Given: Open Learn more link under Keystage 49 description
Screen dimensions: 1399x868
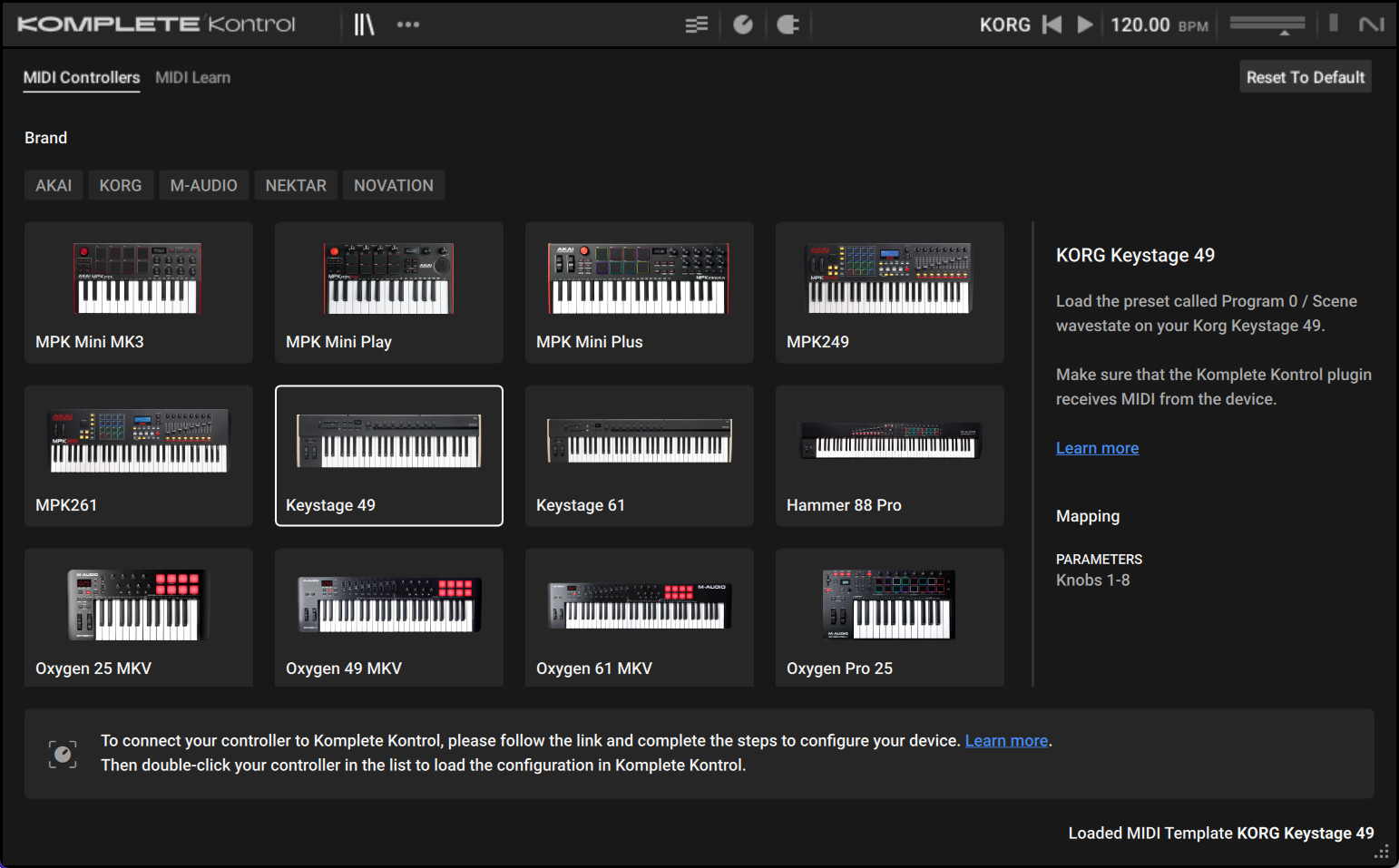Looking at the screenshot, I should (1097, 448).
